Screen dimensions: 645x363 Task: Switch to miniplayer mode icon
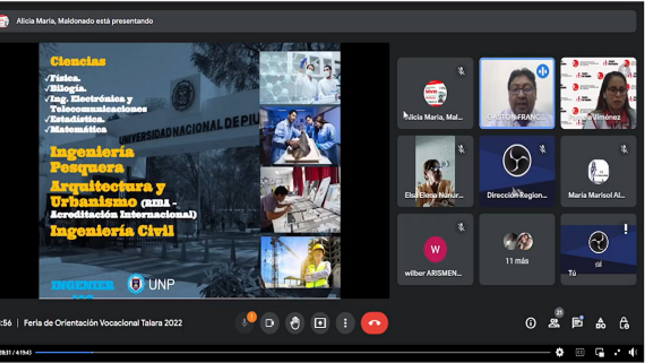[599, 352]
